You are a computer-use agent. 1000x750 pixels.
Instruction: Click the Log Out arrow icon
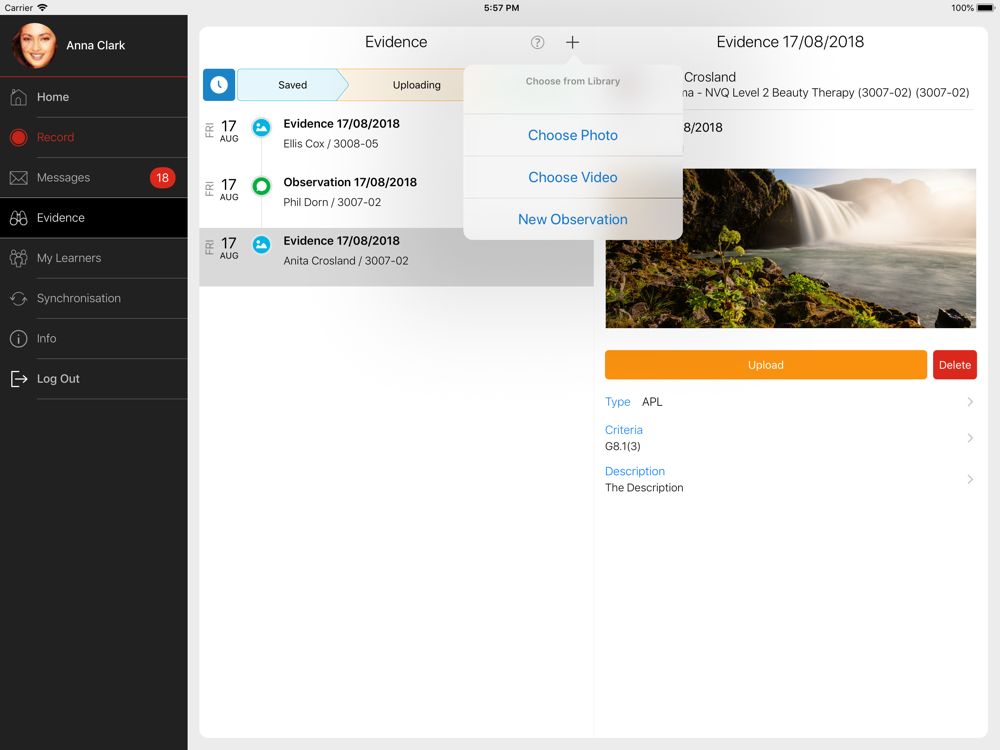18,379
